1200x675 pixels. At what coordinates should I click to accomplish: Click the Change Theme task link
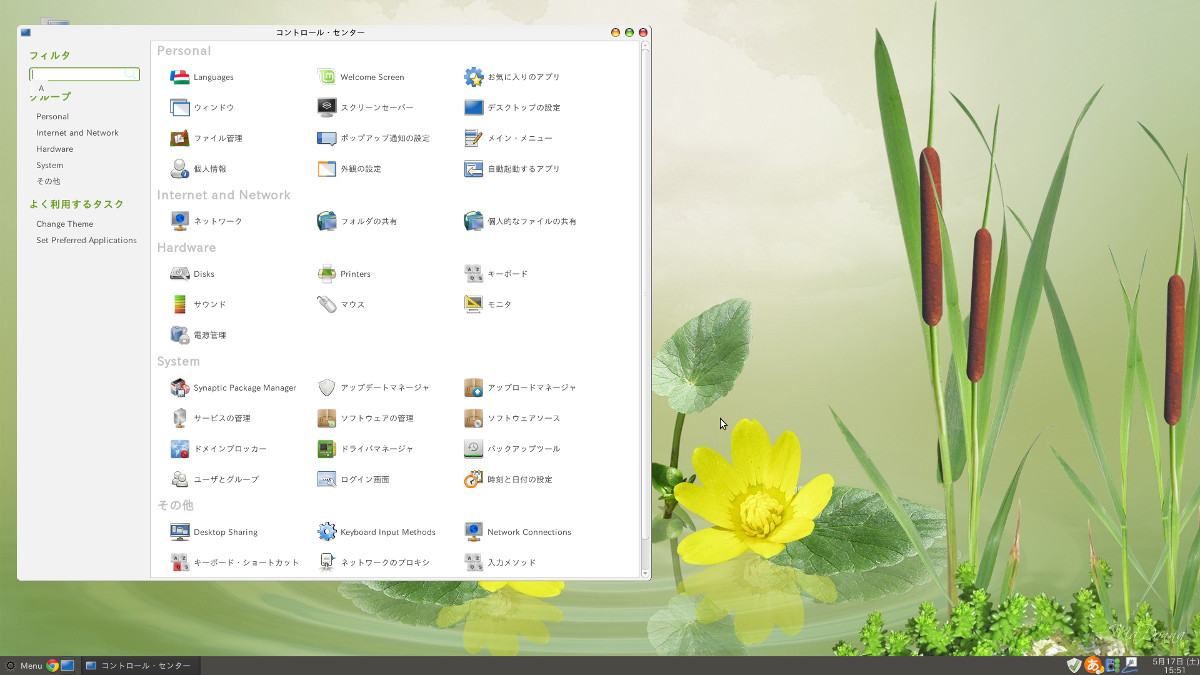coord(65,224)
